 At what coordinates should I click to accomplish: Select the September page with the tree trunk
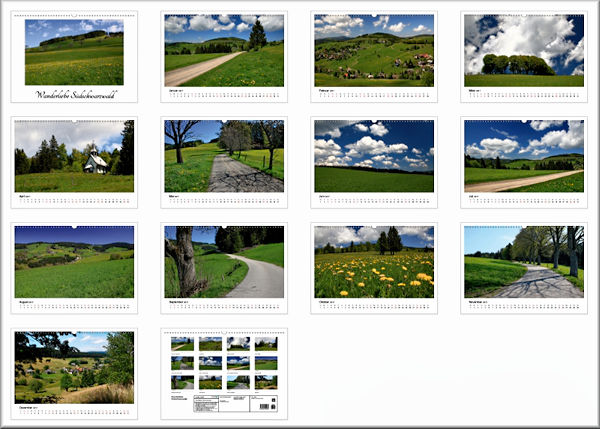pos(224,261)
